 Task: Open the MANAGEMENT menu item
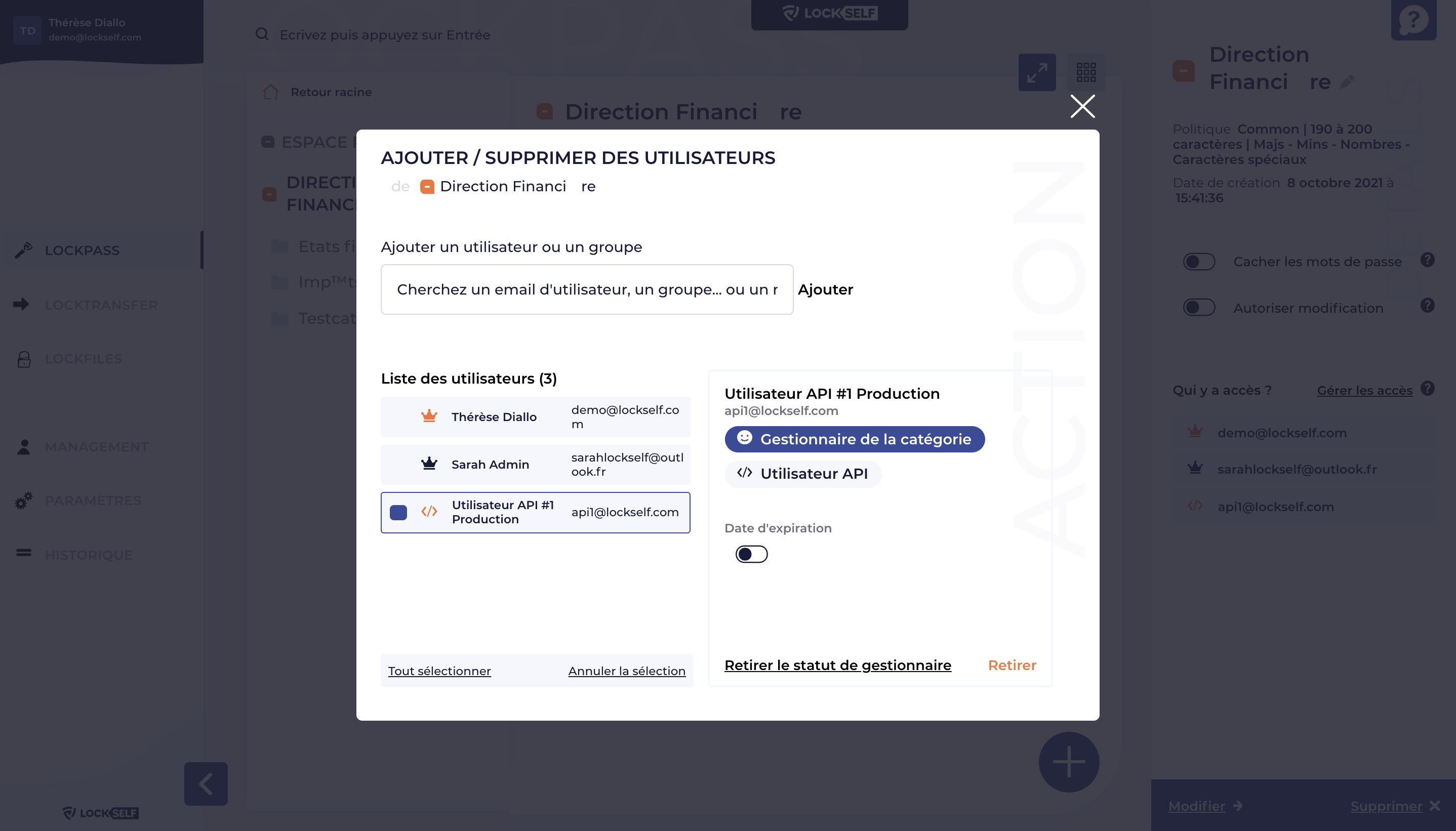pos(97,447)
